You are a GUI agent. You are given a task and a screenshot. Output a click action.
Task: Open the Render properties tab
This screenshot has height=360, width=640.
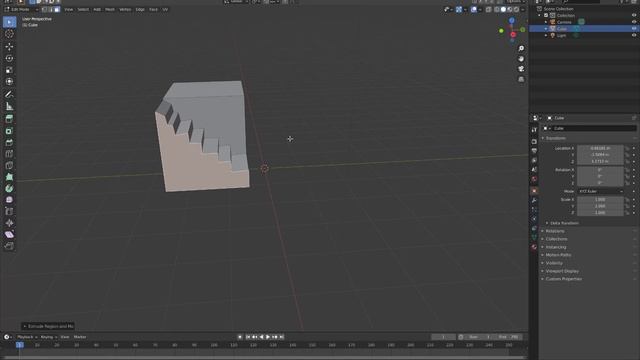[534, 141]
